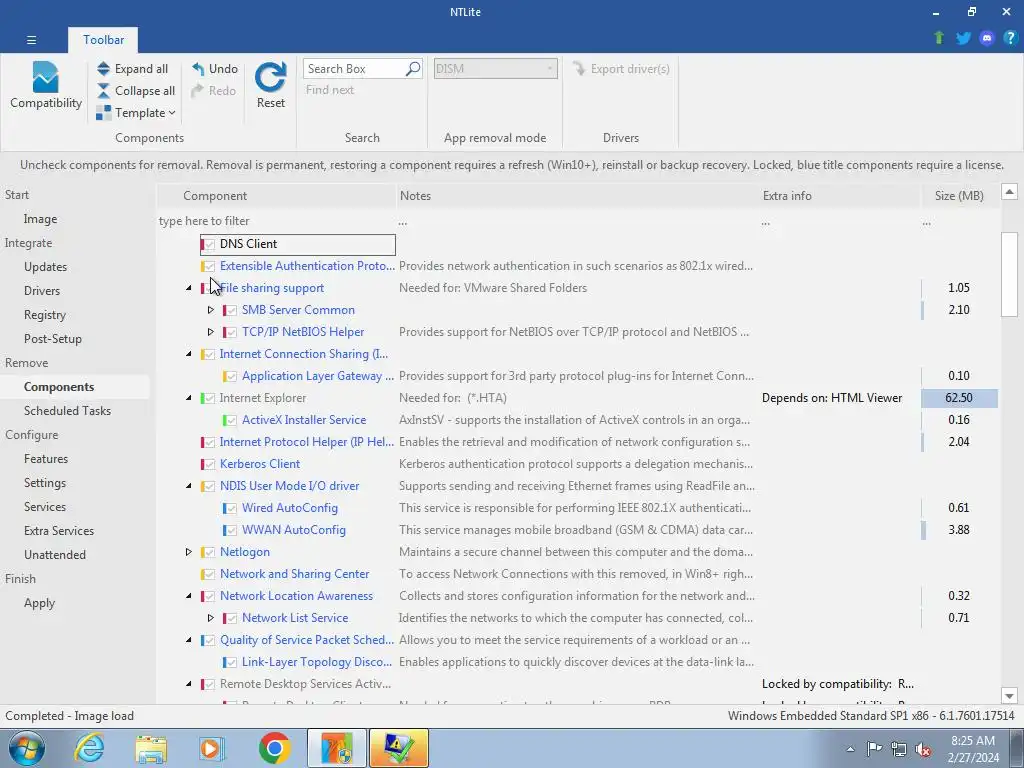The width and height of the screenshot is (1024, 768).
Task: Open the Services page
Action: (x=45, y=507)
